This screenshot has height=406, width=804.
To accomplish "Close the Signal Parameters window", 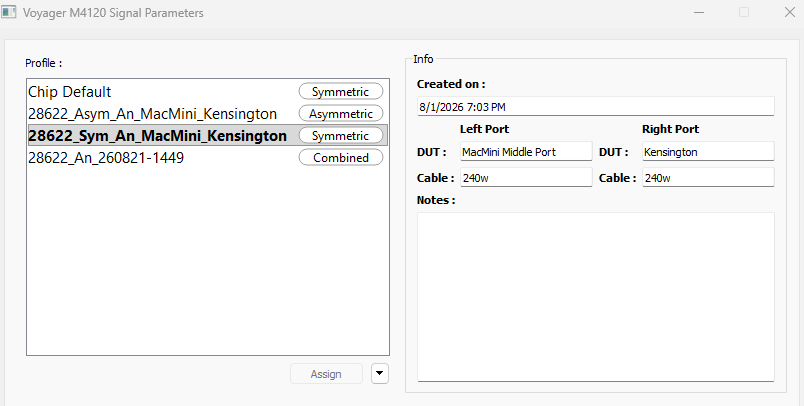I will click(x=790, y=12).
